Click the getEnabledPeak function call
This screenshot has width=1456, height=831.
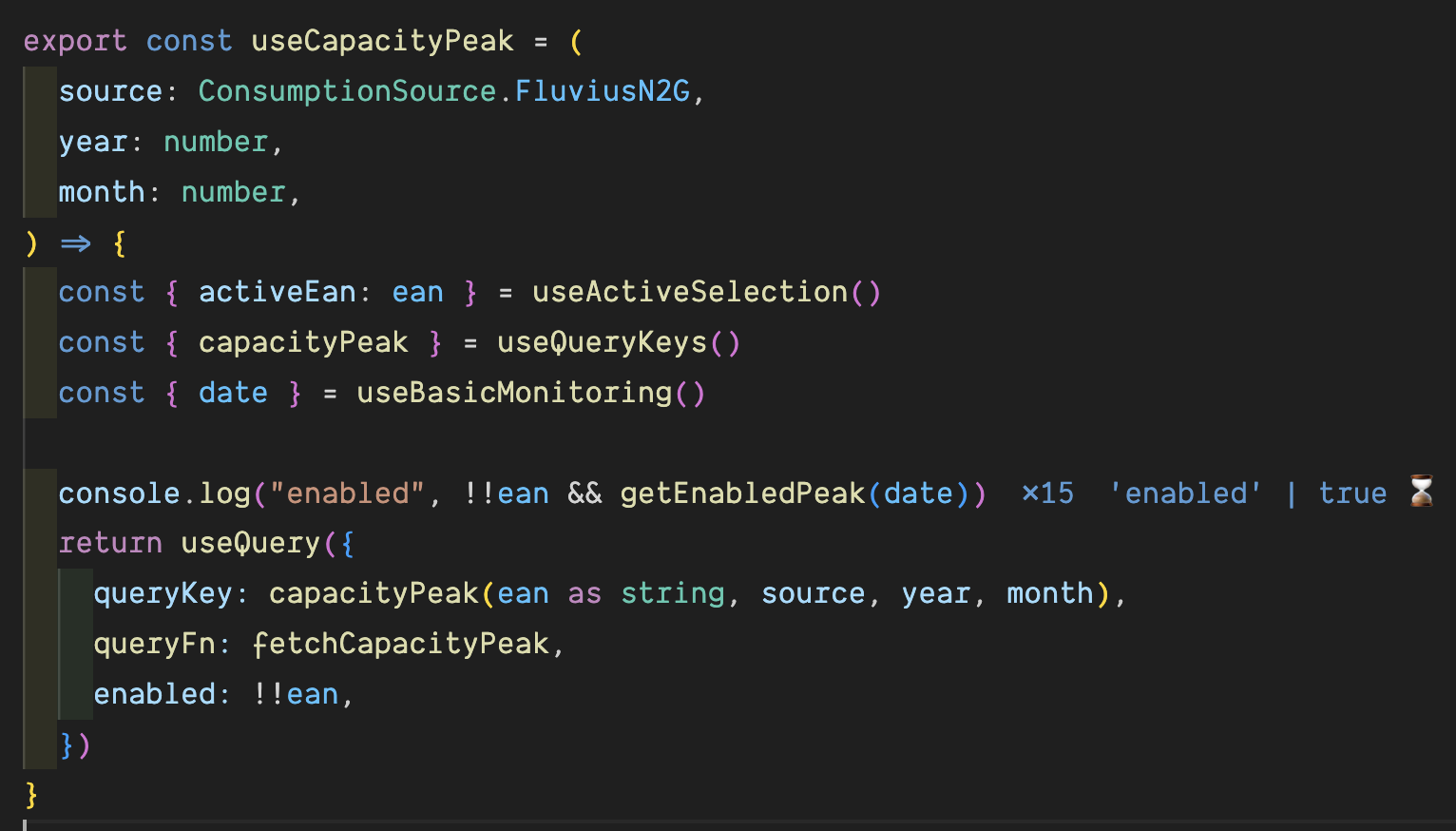coord(742,493)
